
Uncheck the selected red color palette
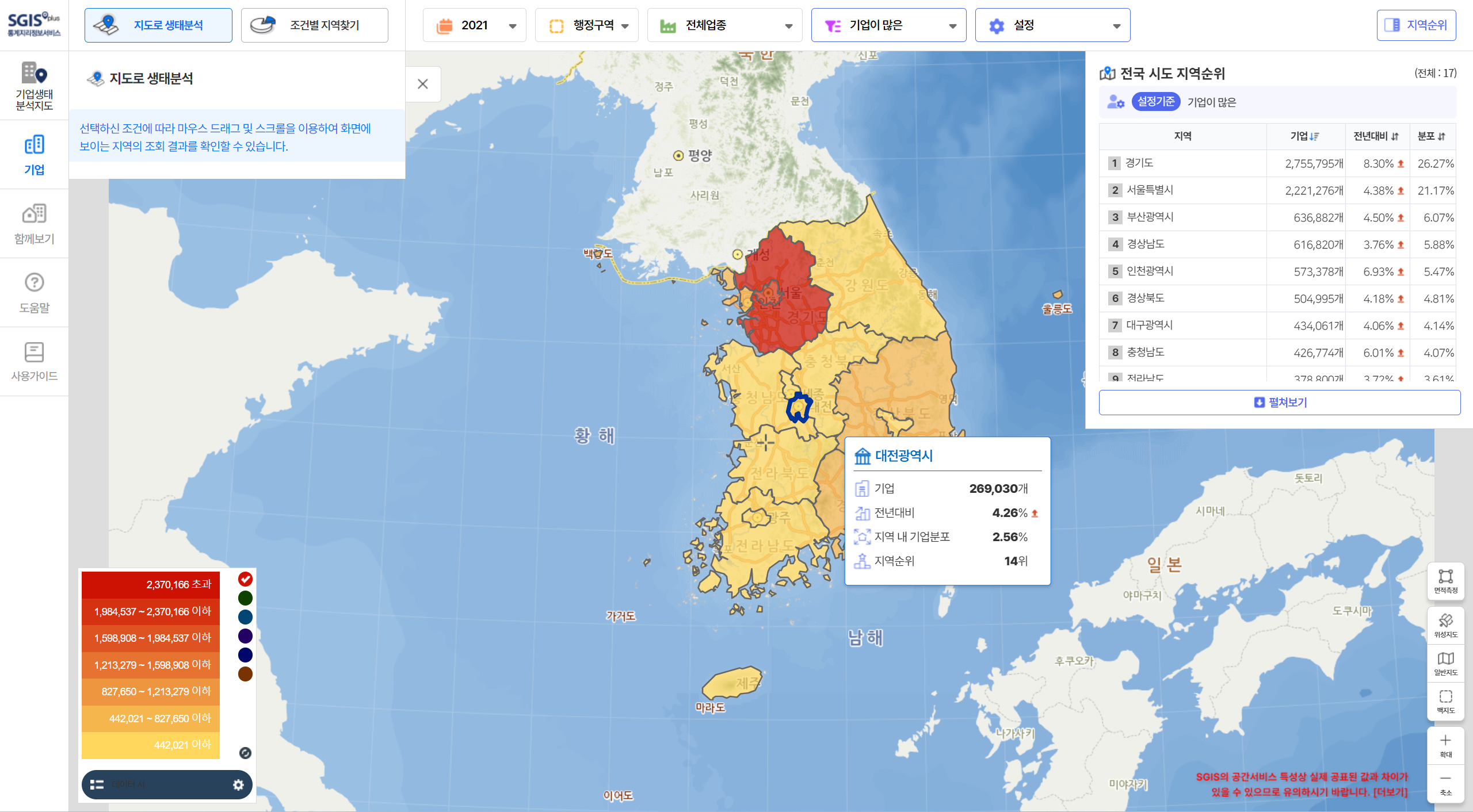(246, 580)
